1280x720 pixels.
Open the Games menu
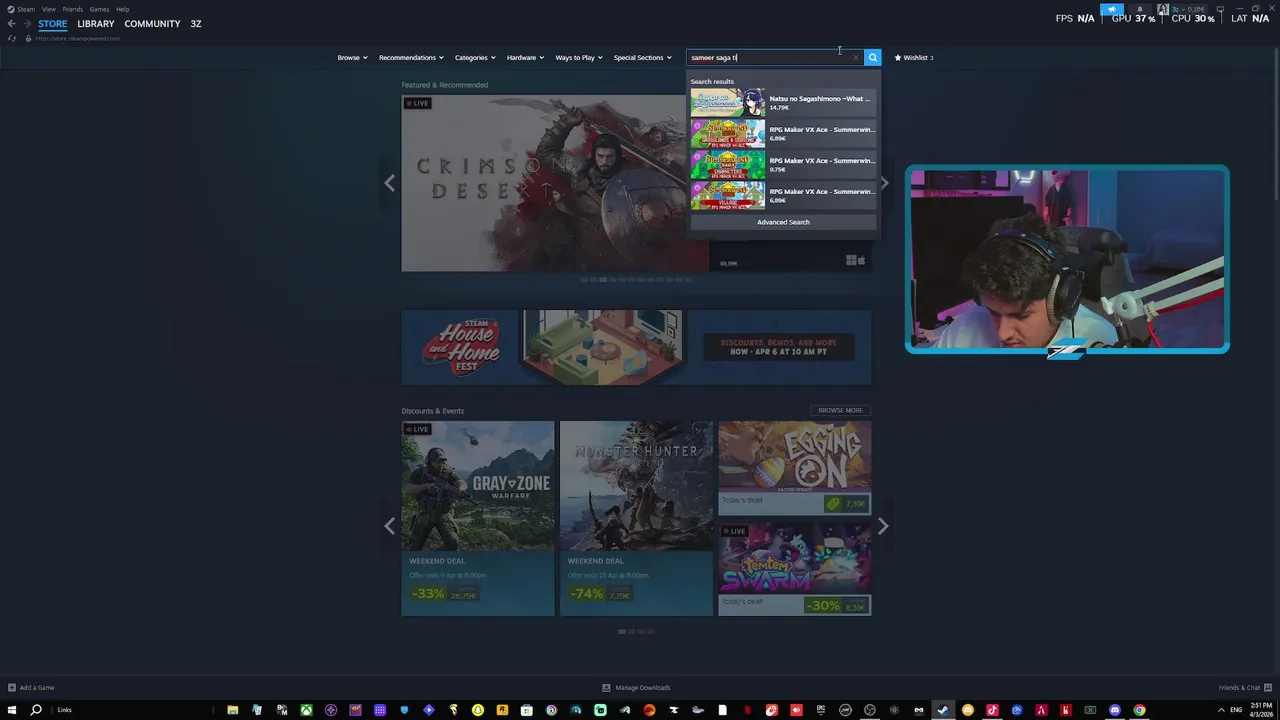[x=99, y=9]
